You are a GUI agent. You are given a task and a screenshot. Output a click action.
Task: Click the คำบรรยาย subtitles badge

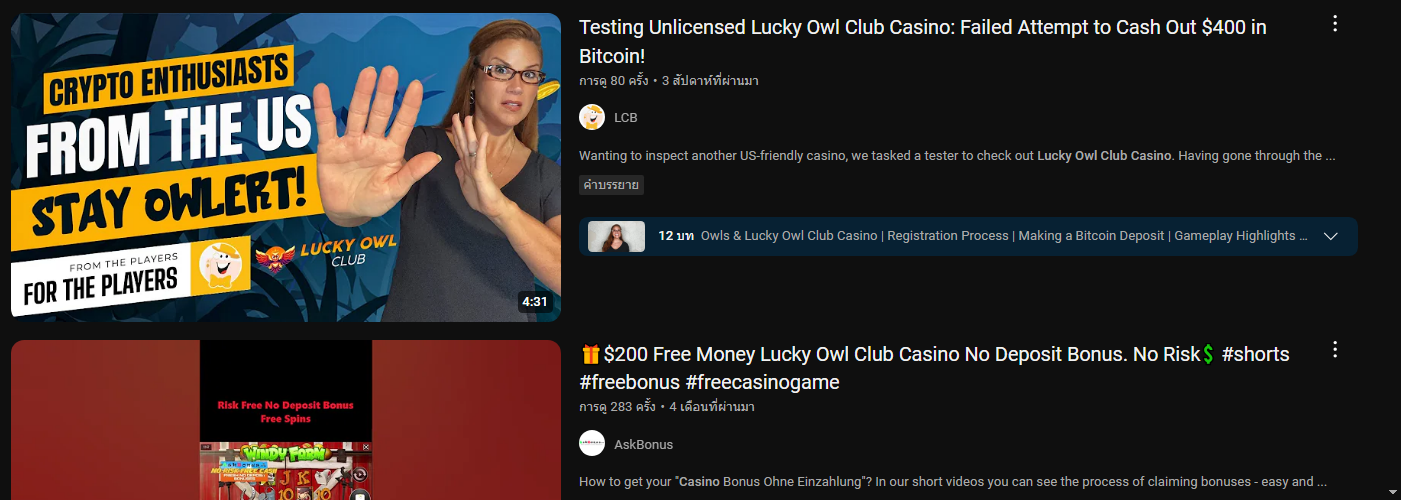tap(611, 185)
